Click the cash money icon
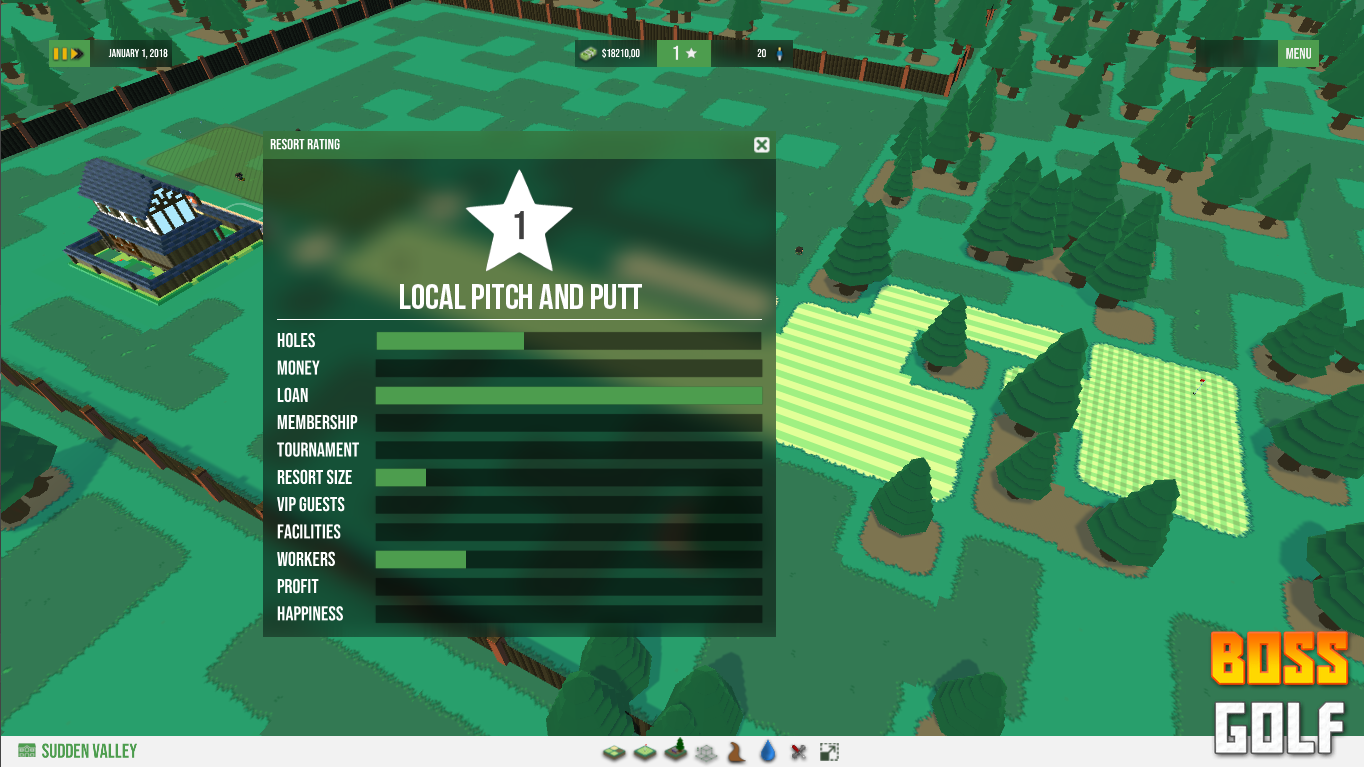The height and width of the screenshot is (767, 1364). point(588,53)
